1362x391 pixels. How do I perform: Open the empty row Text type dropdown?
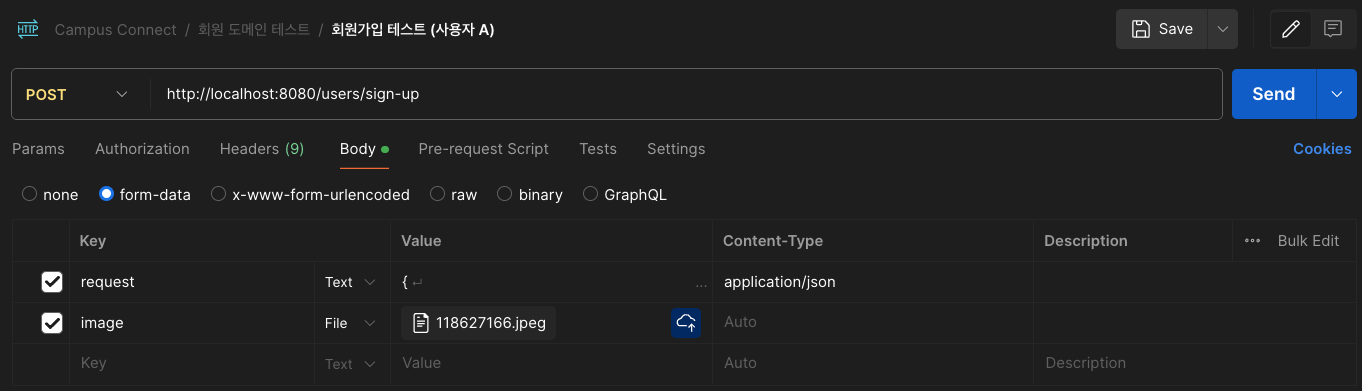pyautogui.click(x=350, y=364)
